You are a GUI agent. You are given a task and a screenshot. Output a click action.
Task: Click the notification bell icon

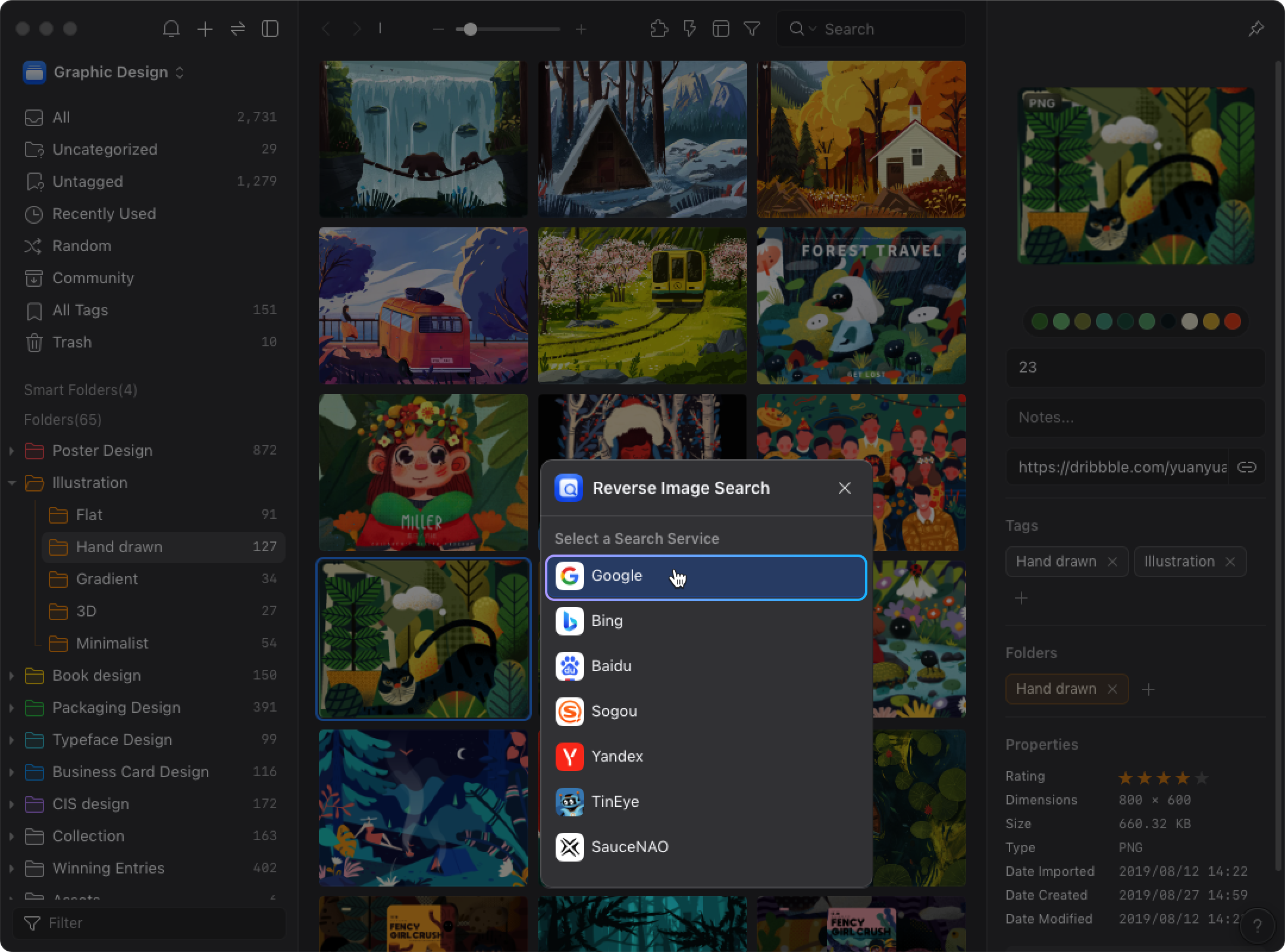tap(171, 28)
